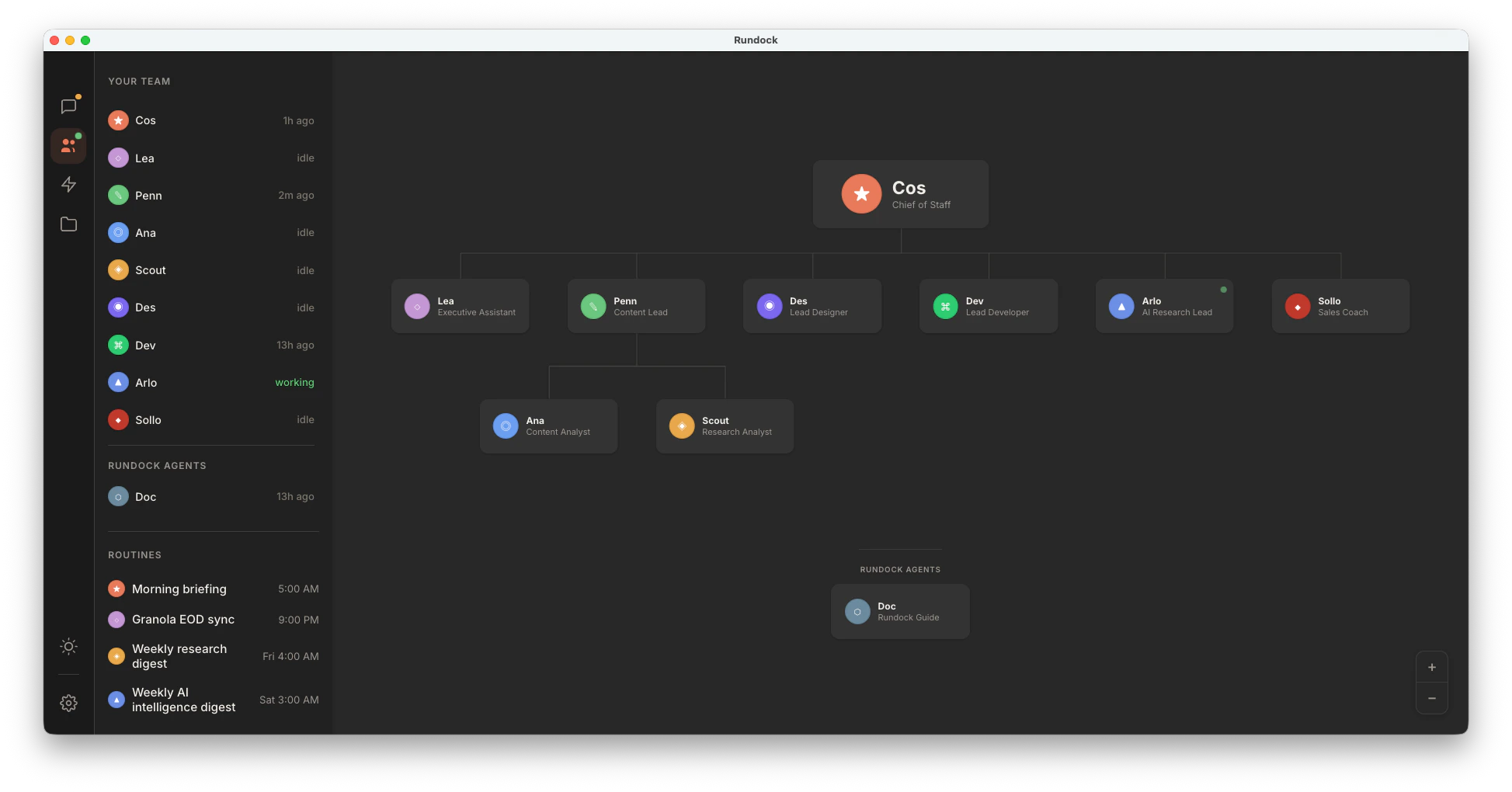Open the Penn Content Lead card

[x=636, y=306]
